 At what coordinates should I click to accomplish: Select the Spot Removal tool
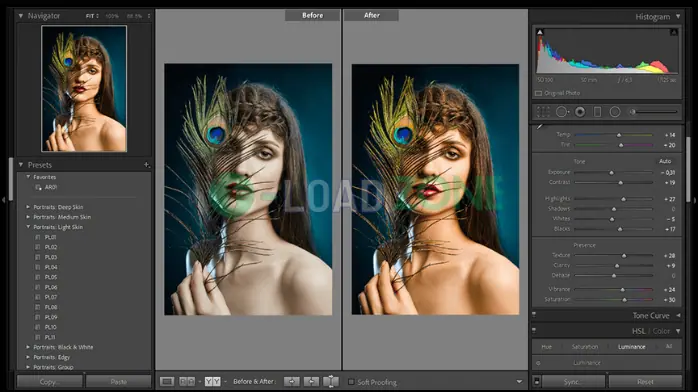562,112
